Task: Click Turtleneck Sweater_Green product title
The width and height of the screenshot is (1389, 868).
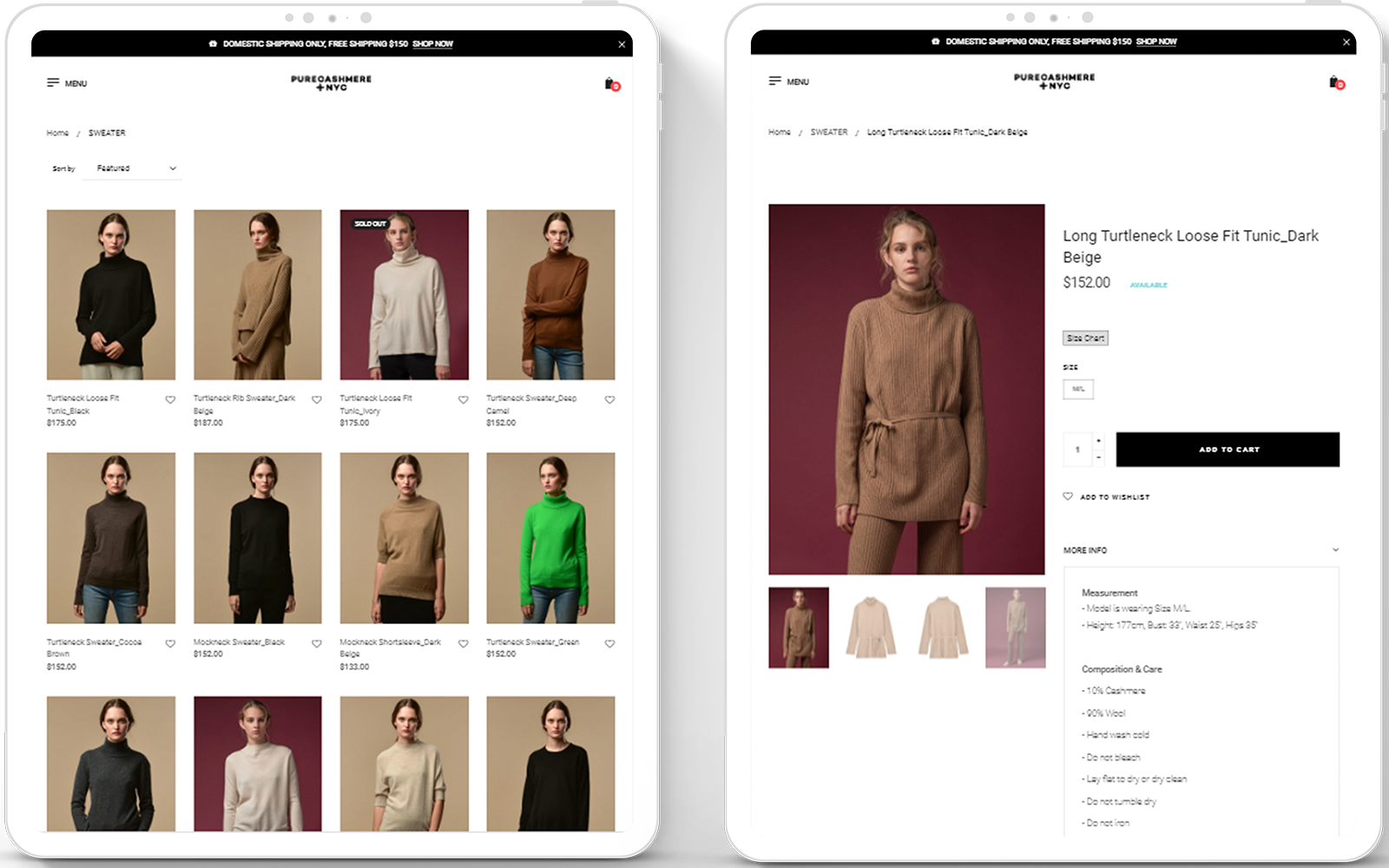Action: [532, 642]
